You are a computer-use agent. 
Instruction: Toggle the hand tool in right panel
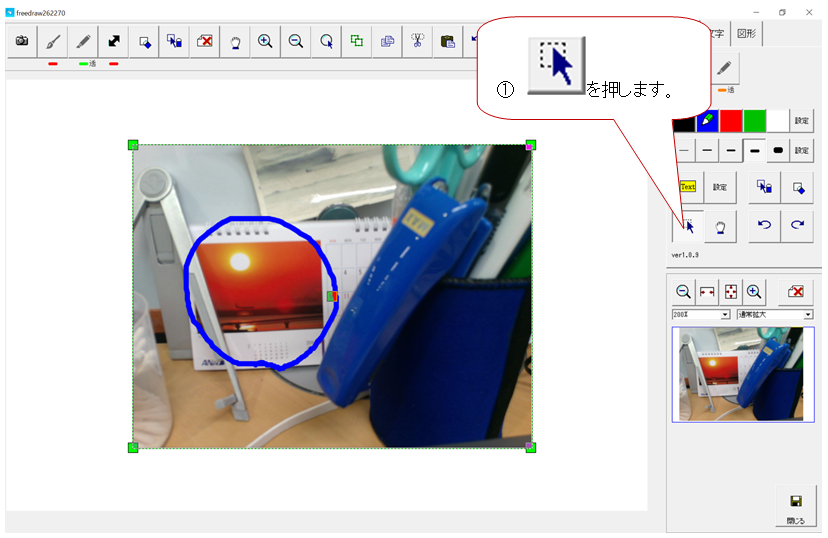tap(720, 225)
